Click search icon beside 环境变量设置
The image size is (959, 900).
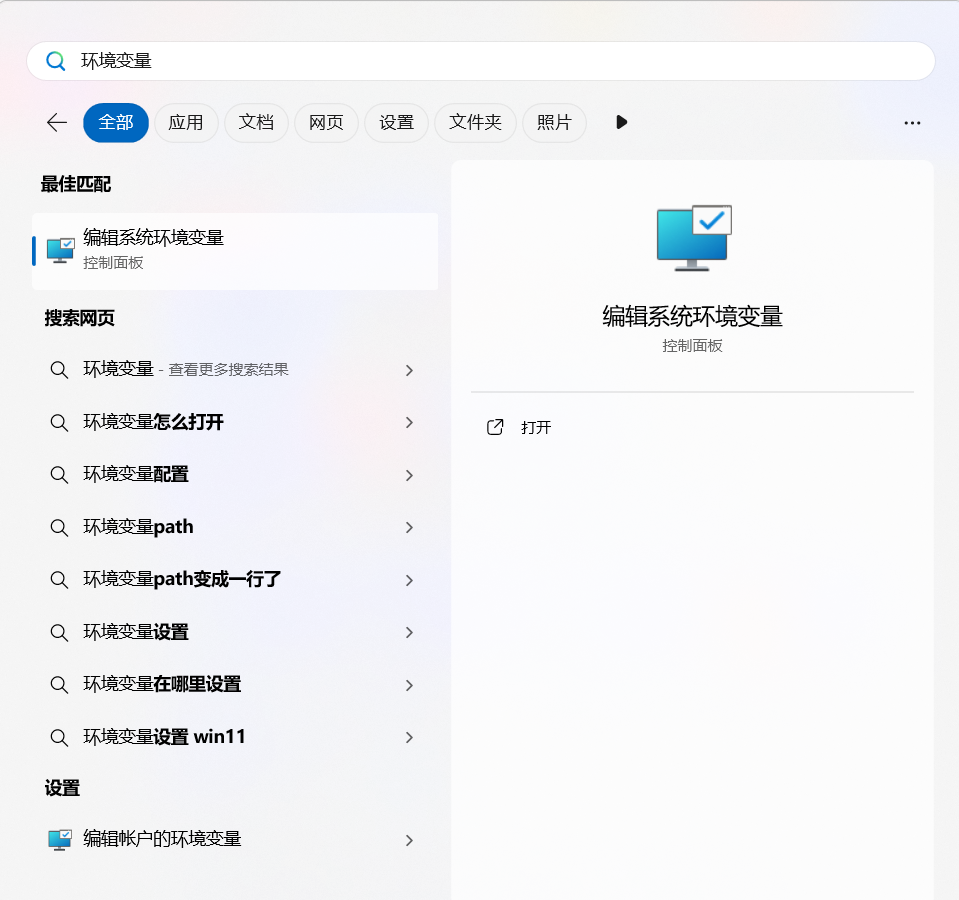tap(59, 632)
